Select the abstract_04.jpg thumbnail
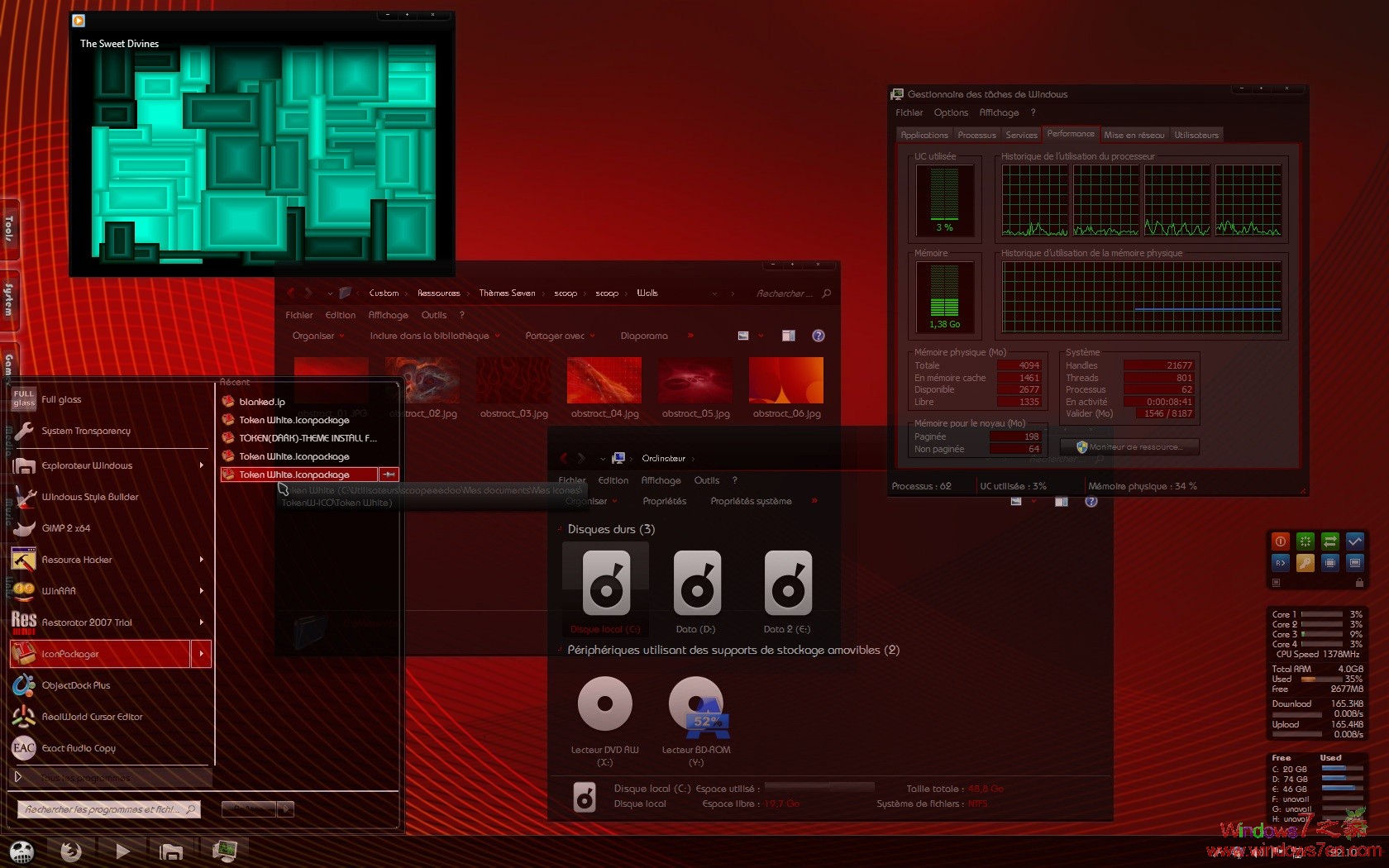The image size is (1389, 868). click(604, 381)
